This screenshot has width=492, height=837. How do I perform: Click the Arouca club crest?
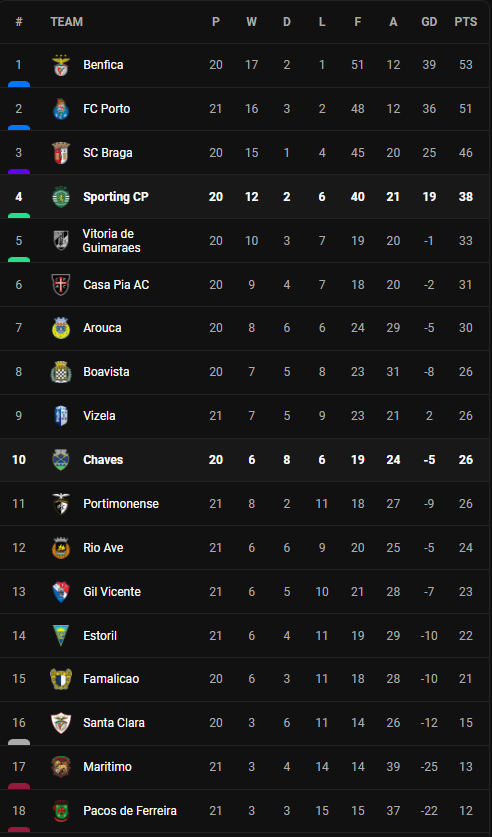61,328
